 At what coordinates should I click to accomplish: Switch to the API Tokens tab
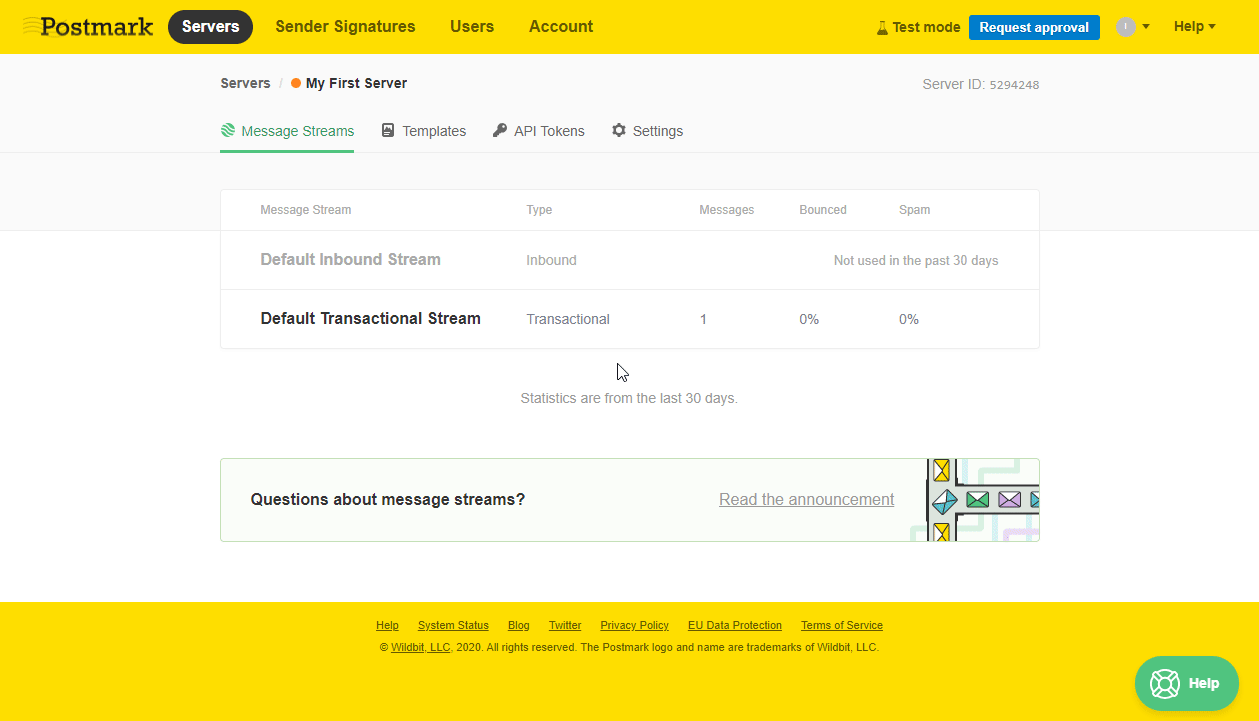coord(539,131)
